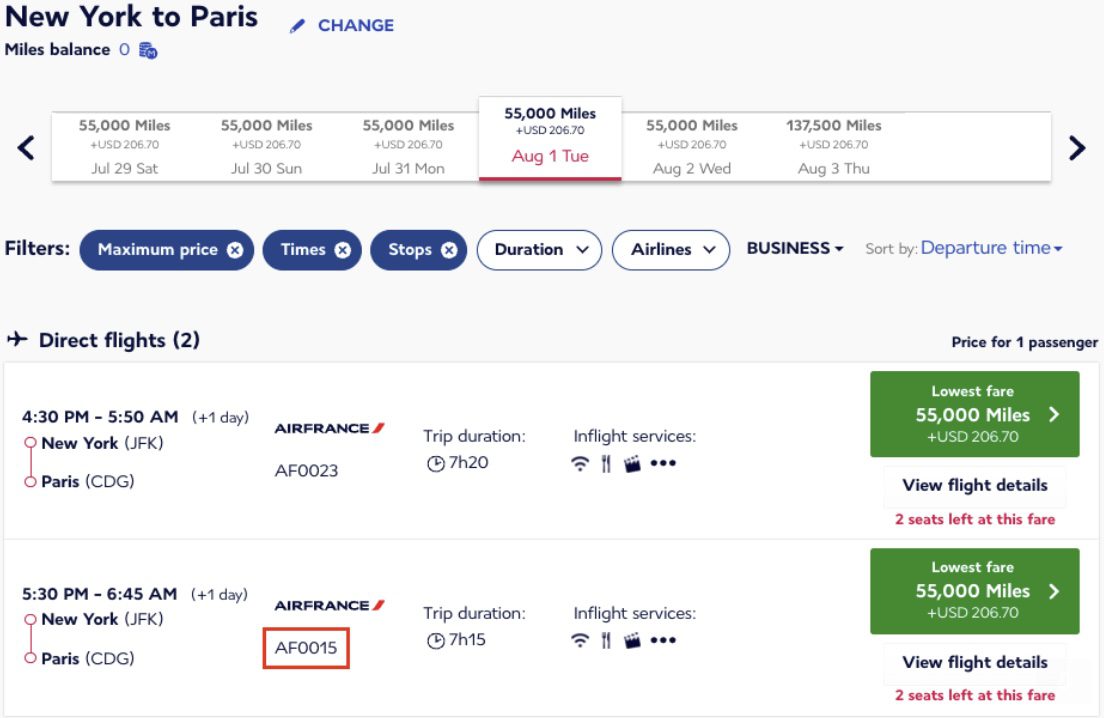The image size is (1104, 718).
Task: Select the Lowest fare for flight AF0015
Action: 975,591
